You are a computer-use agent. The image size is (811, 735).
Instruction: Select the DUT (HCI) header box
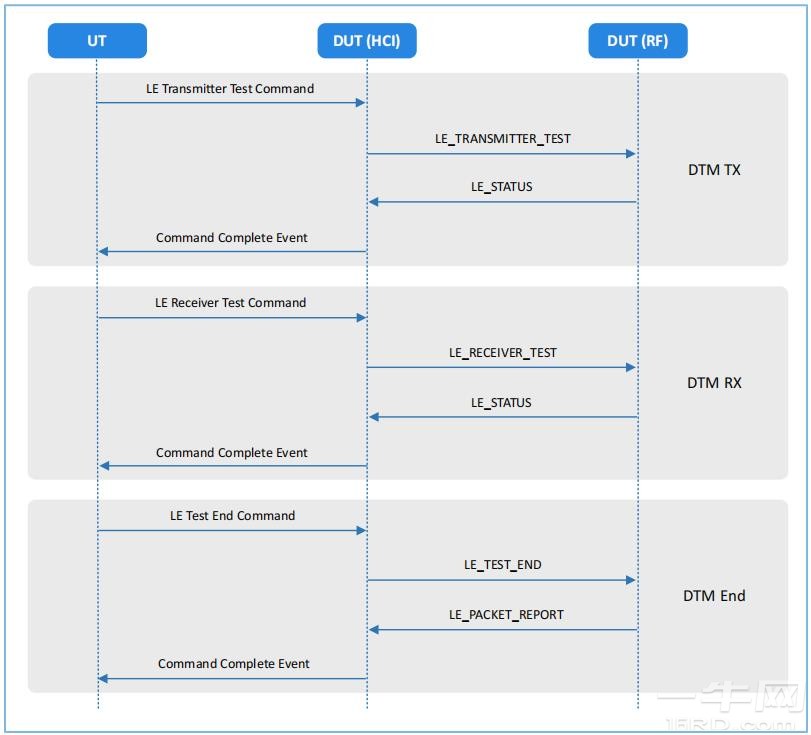pos(367,41)
